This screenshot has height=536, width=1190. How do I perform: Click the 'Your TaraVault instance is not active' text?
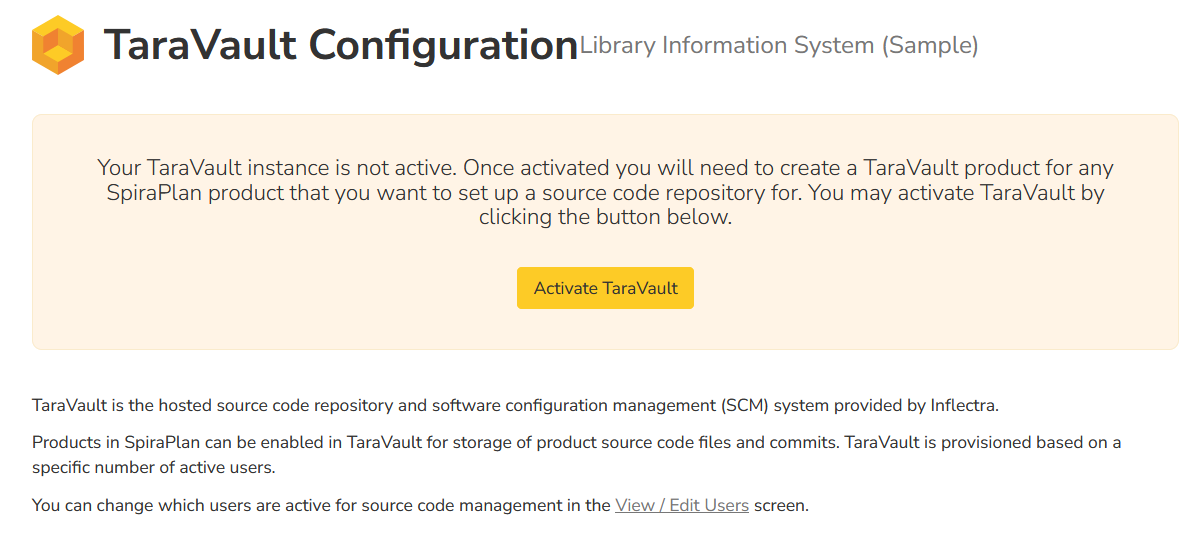(277, 168)
